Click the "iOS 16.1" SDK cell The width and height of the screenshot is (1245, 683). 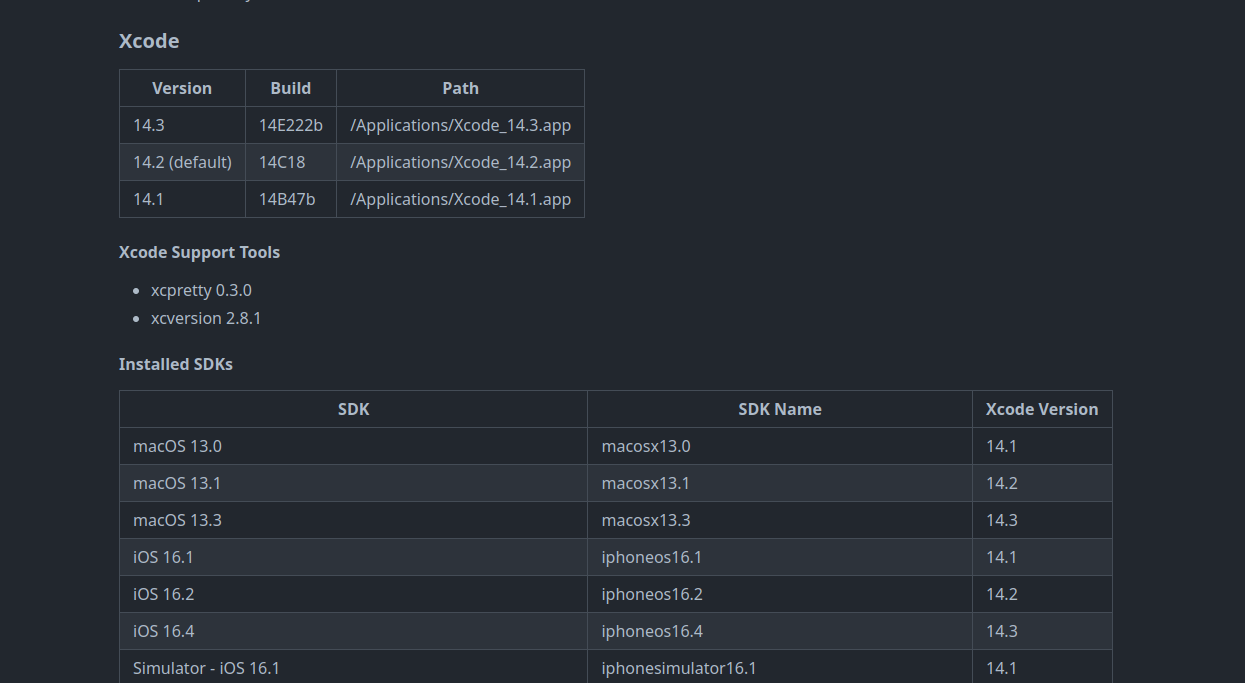click(x=353, y=557)
